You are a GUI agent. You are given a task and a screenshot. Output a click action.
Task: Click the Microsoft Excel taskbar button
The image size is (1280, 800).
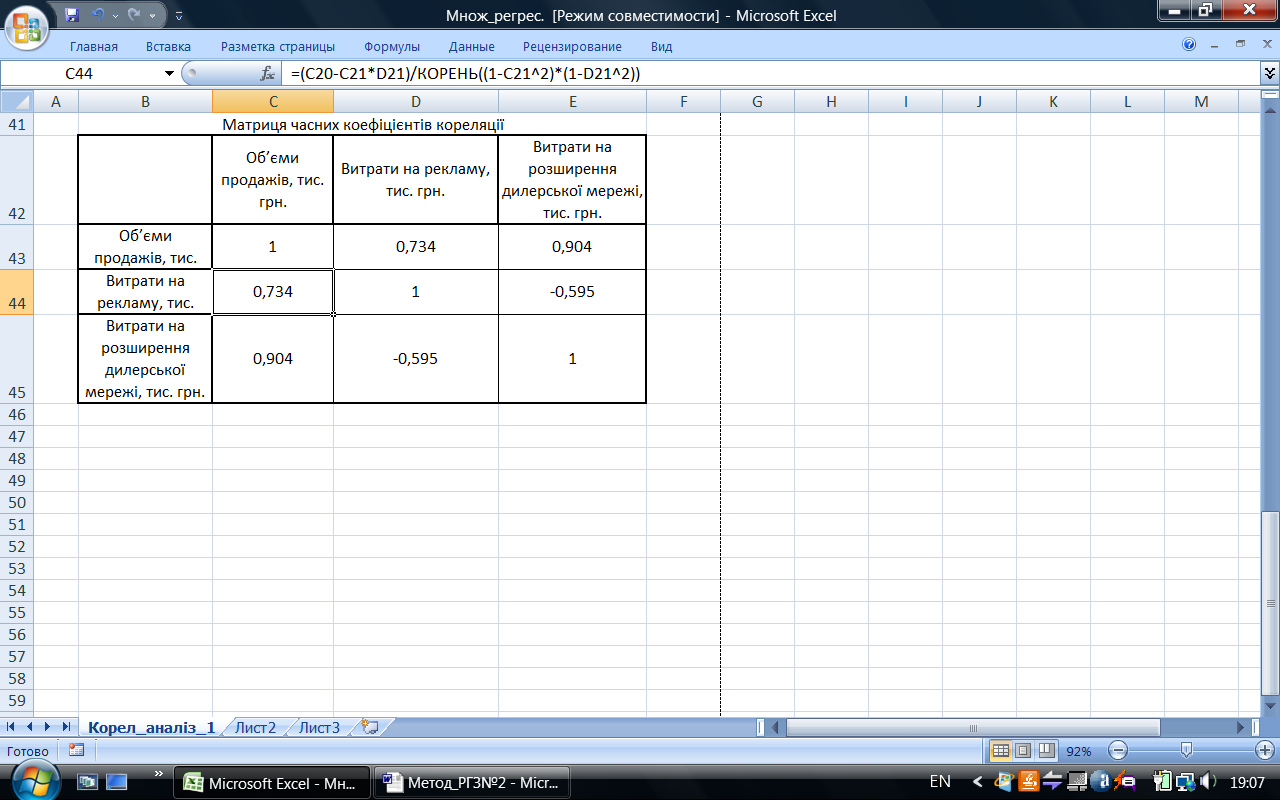pyautogui.click(x=273, y=783)
